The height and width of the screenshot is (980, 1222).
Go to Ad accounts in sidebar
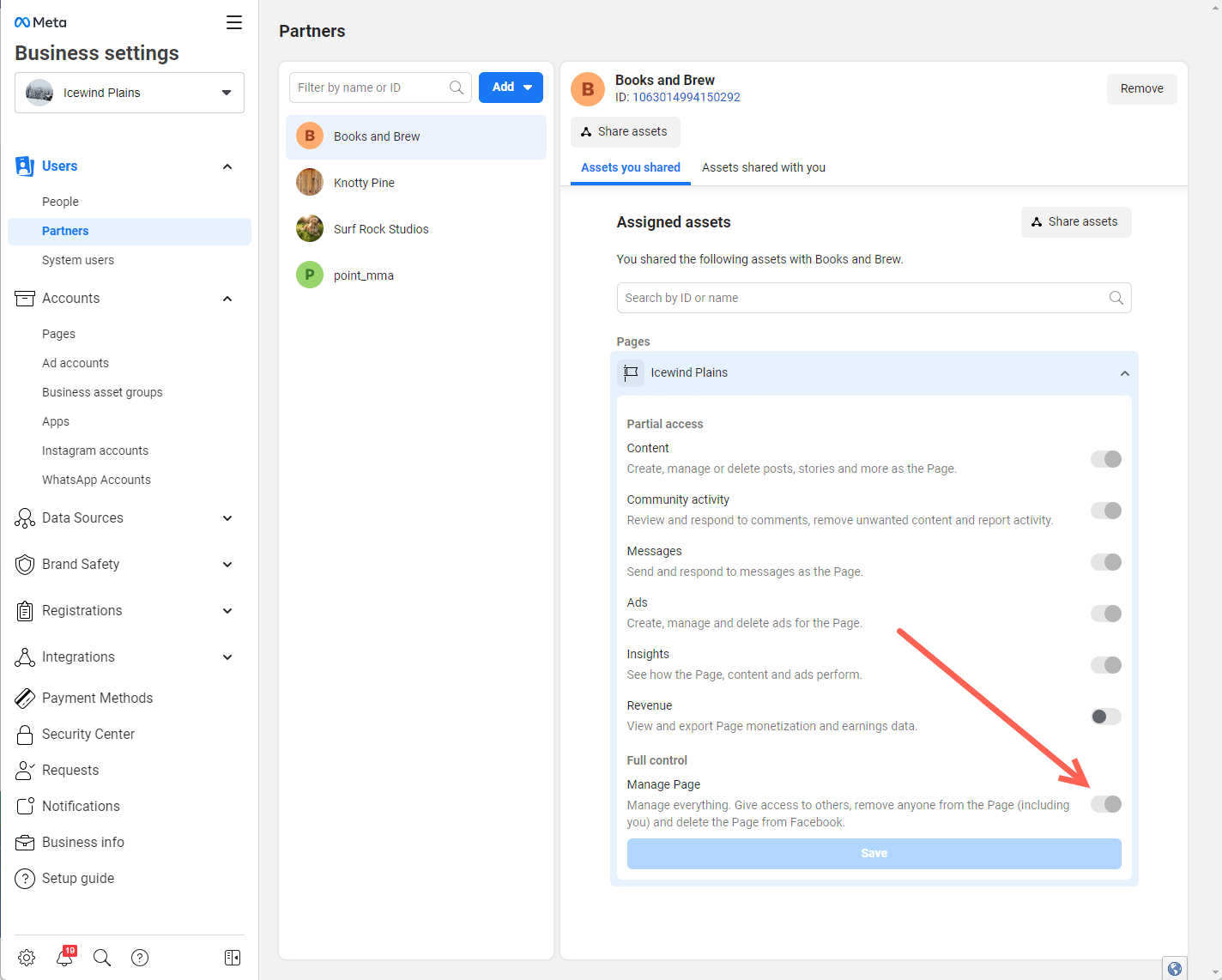pos(76,363)
